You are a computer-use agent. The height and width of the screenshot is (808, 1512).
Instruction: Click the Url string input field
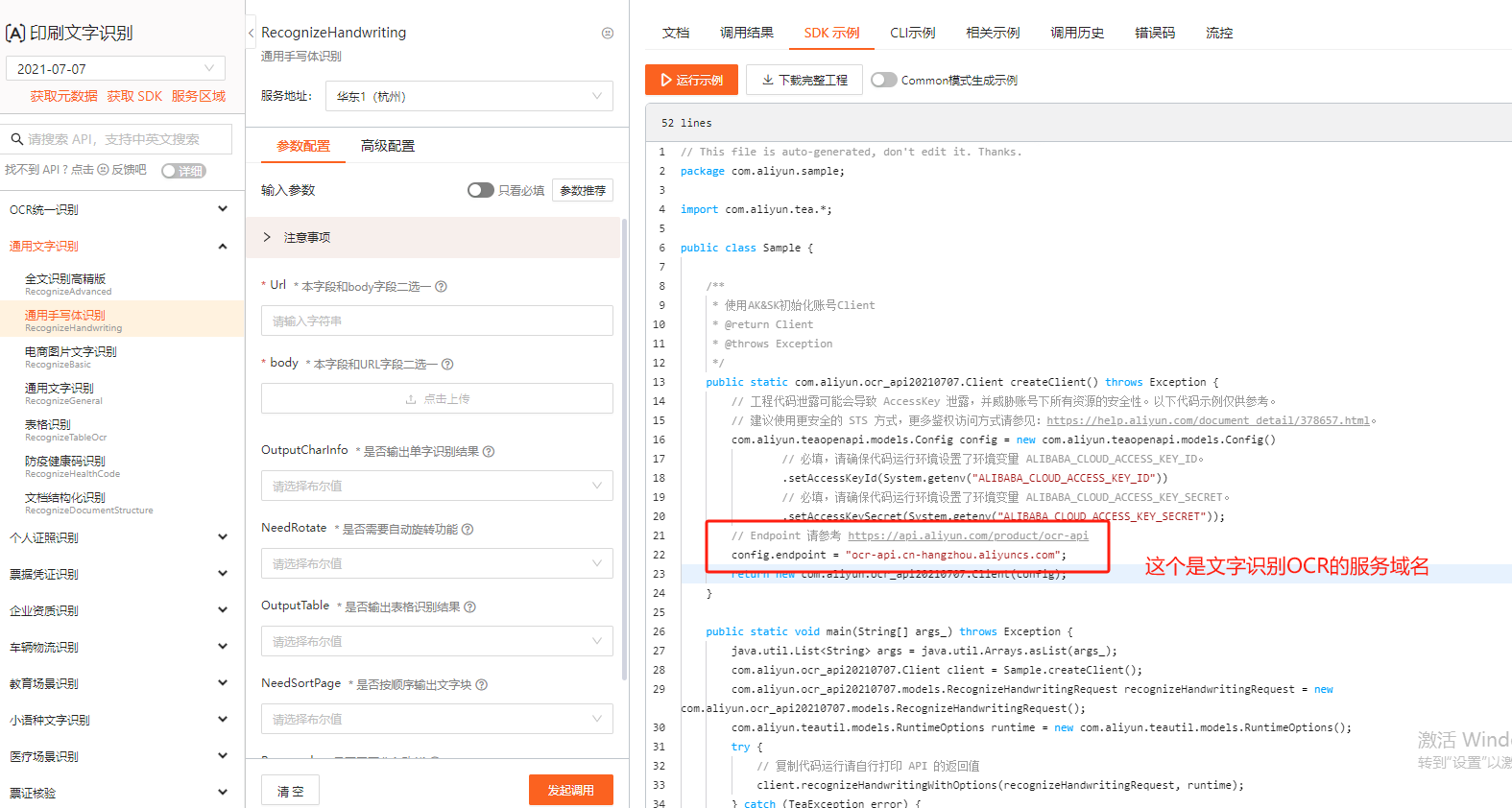437,321
